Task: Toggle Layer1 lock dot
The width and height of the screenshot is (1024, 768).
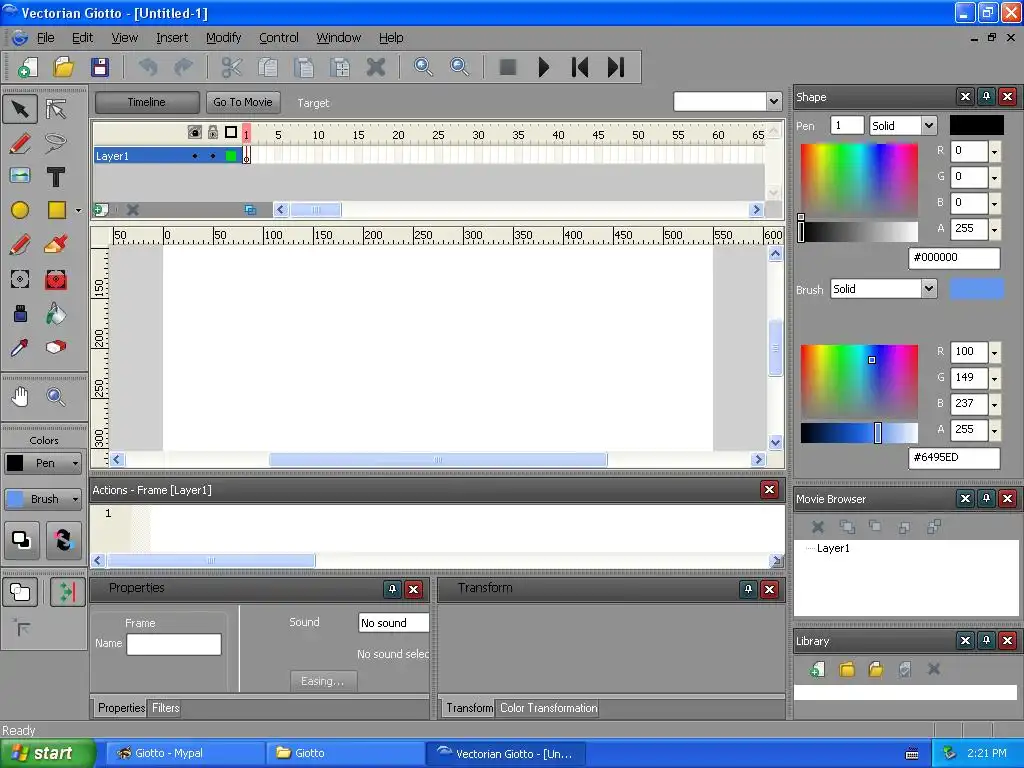Action: (213, 156)
